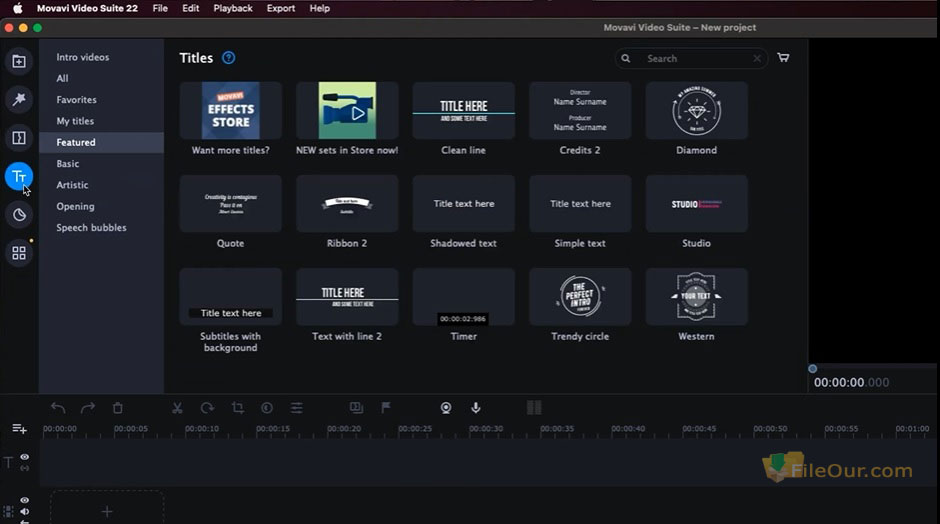Open the Effects Store thumbnail

coord(230,111)
